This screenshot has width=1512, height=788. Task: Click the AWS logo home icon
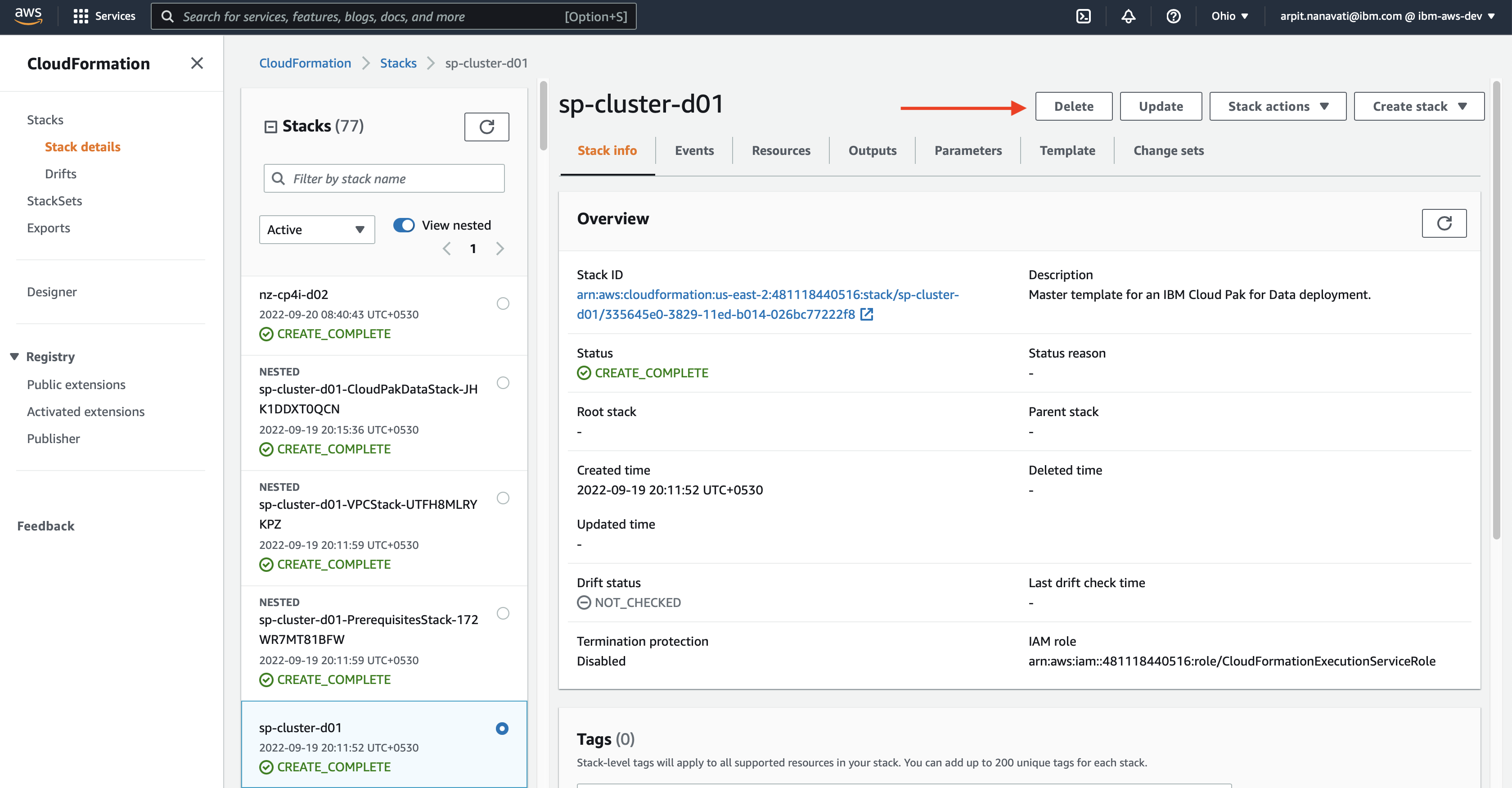click(28, 16)
